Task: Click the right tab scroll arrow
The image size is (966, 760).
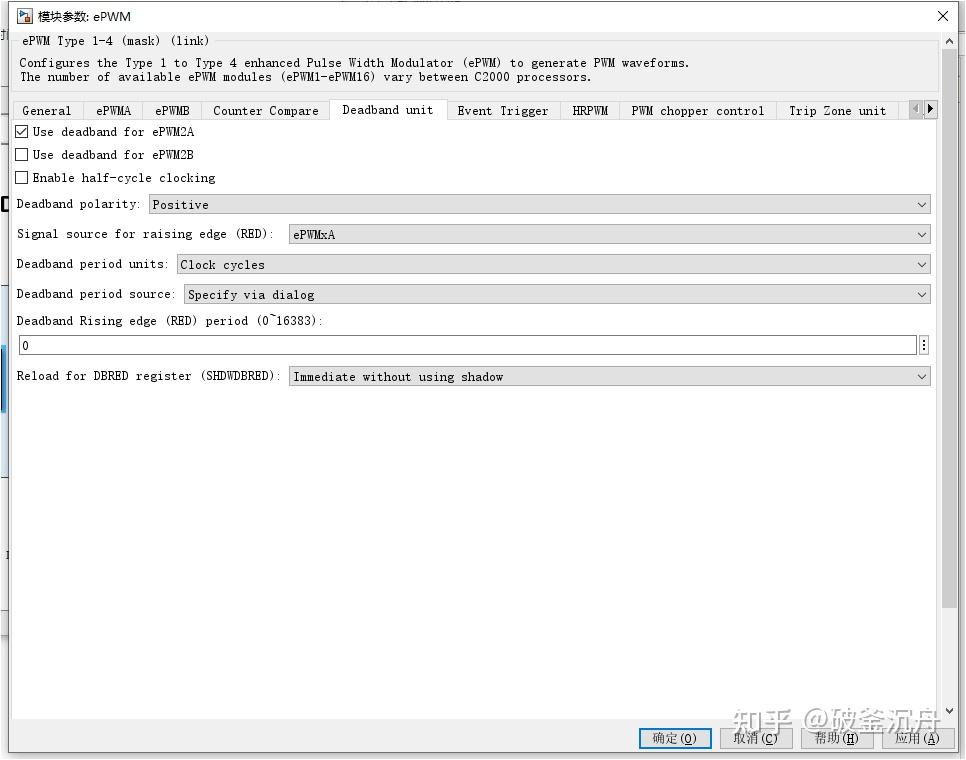Action: point(929,110)
